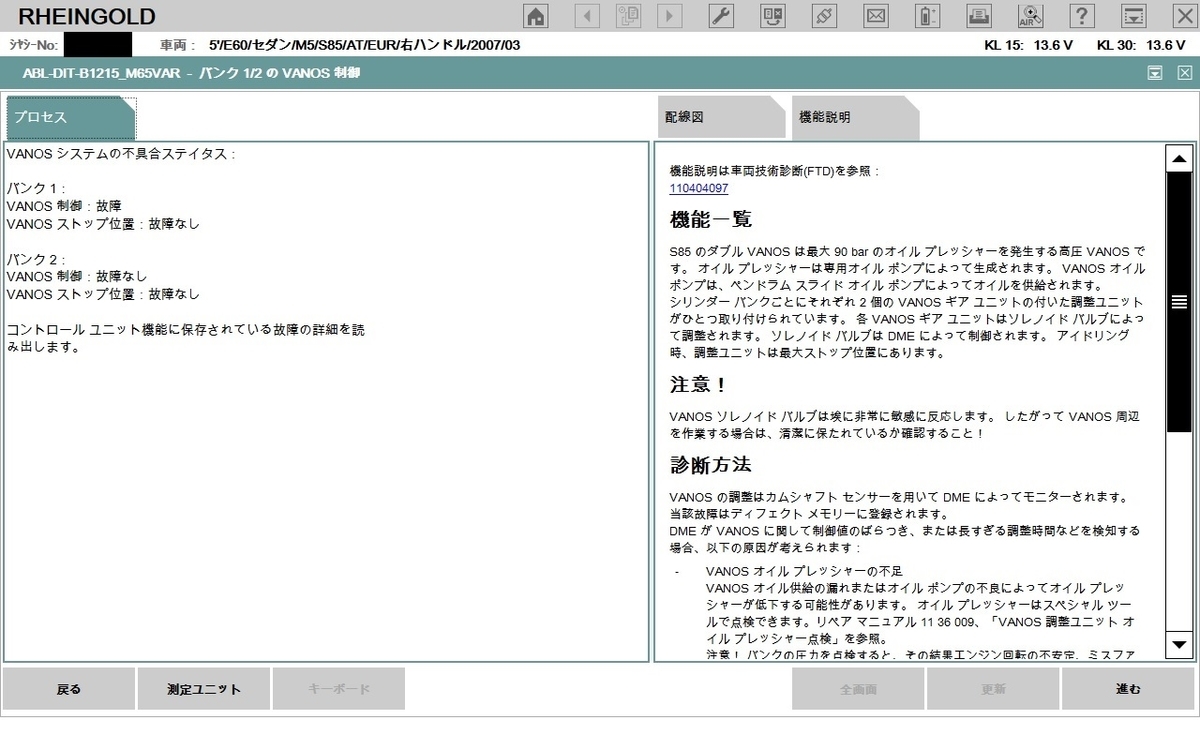
Task: Click the VANOS オイル プレッシャーの不足 item
Action: pyautogui.click(x=804, y=571)
